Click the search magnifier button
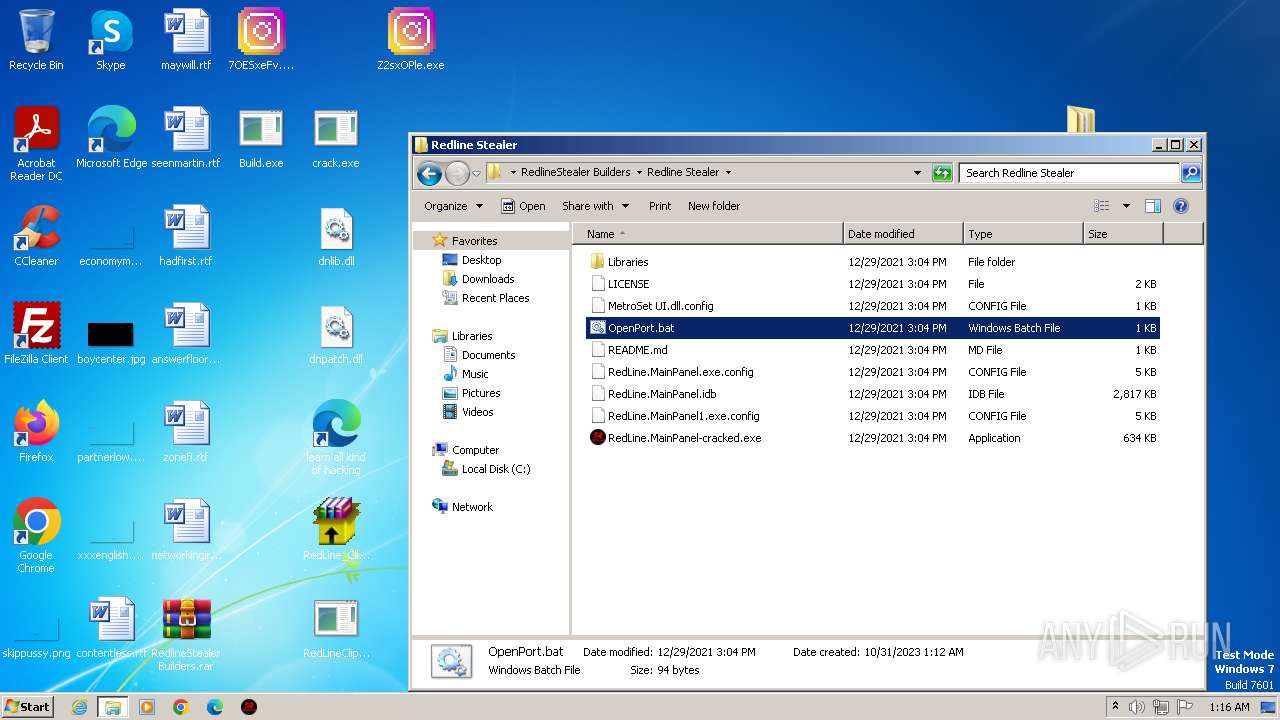 click(1190, 173)
